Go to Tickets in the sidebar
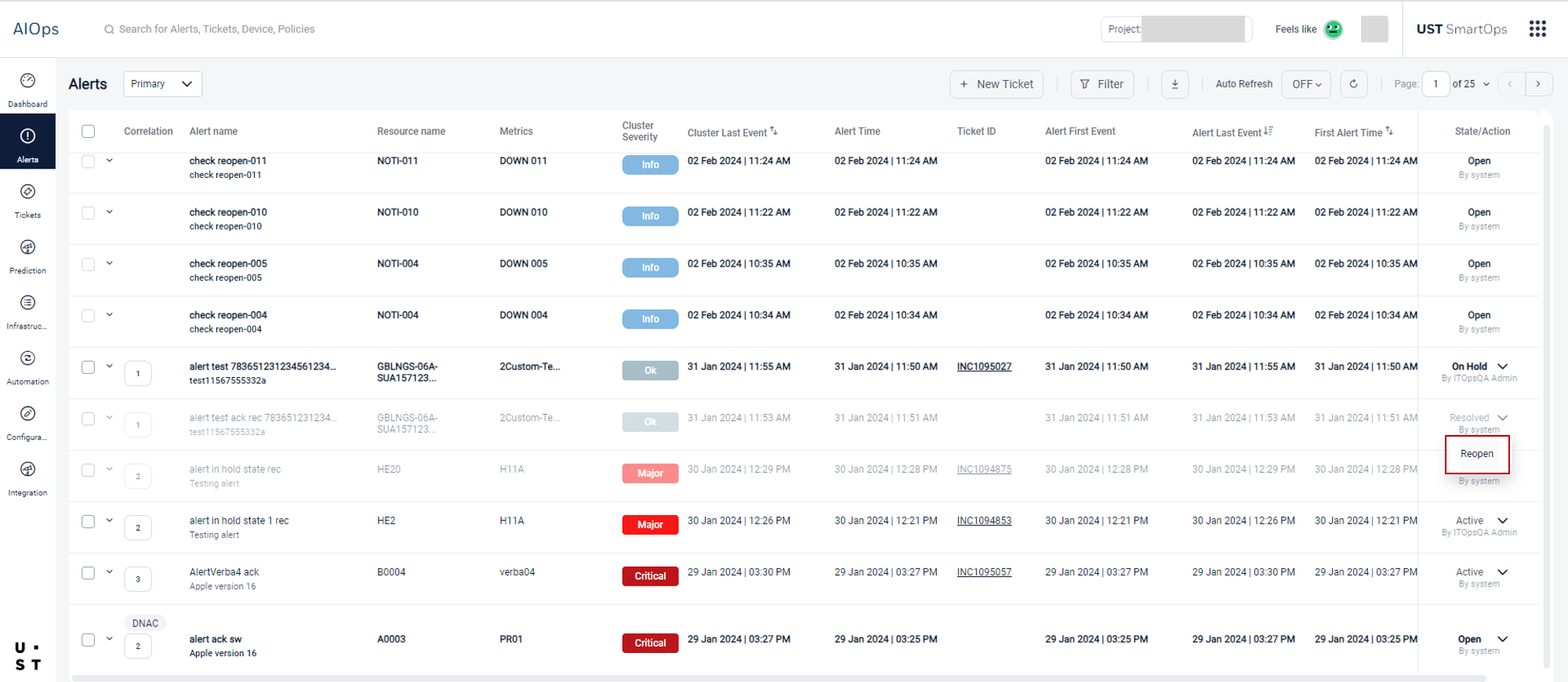This screenshot has height=682, width=1568. coord(27,193)
